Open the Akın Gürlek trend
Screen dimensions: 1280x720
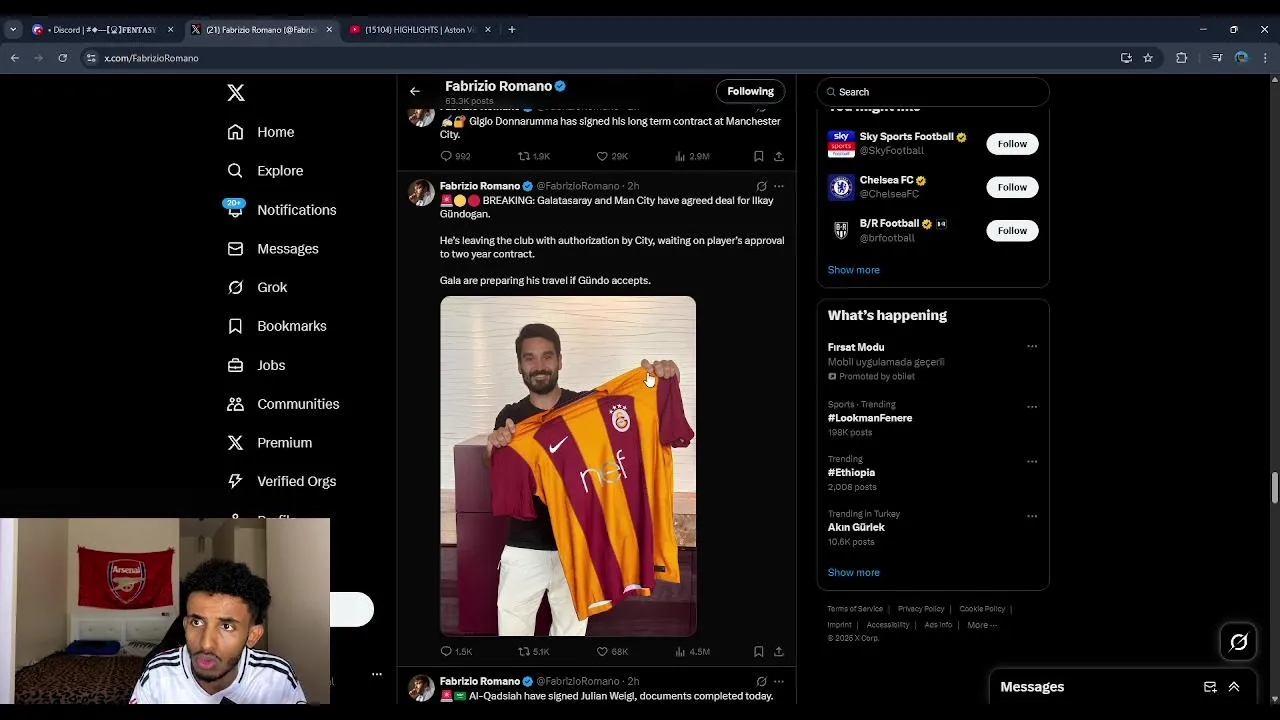point(856,527)
